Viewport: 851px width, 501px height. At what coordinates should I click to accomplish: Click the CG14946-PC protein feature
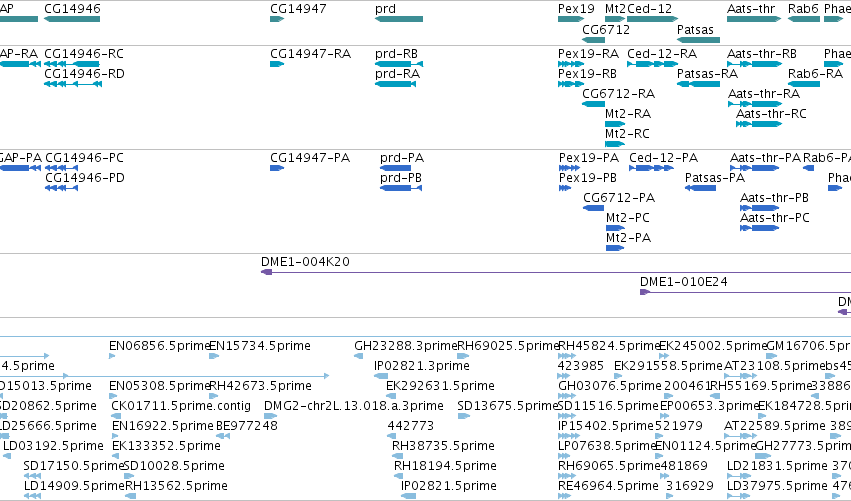click(x=61, y=168)
